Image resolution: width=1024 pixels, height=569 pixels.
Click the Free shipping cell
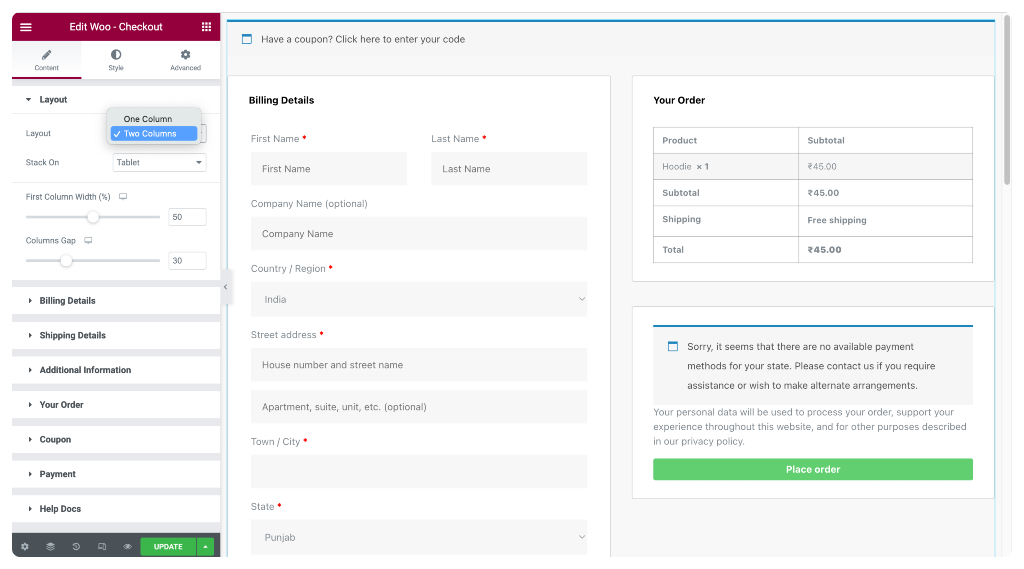(885, 220)
